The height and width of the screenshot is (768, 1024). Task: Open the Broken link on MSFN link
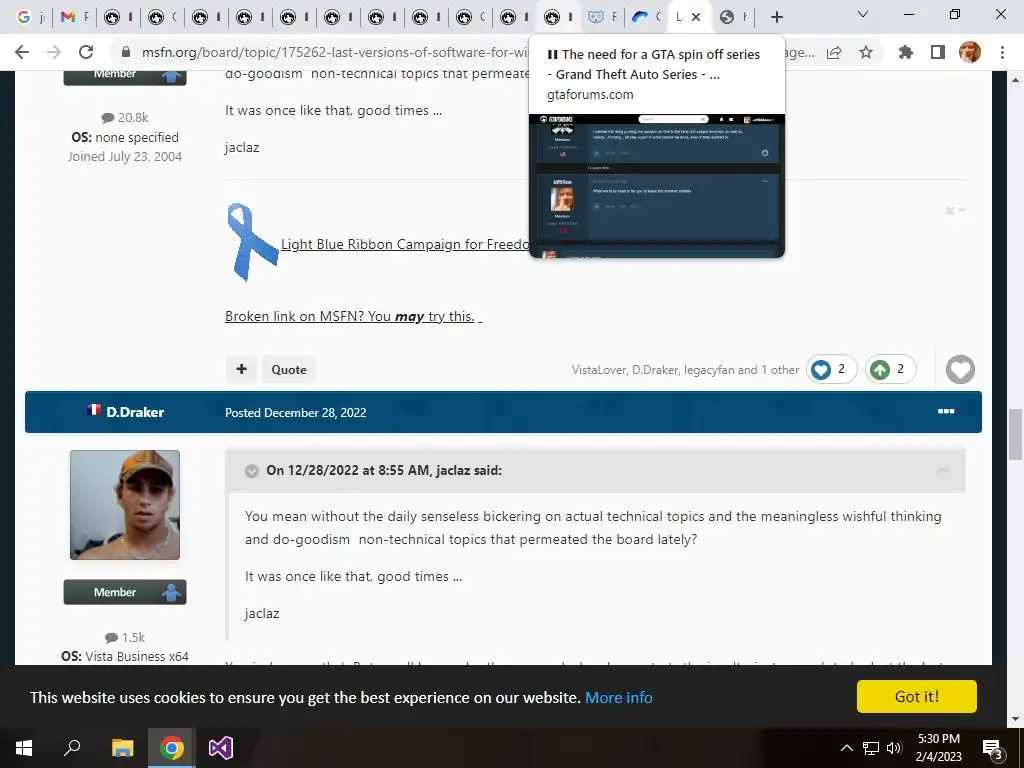click(x=350, y=316)
